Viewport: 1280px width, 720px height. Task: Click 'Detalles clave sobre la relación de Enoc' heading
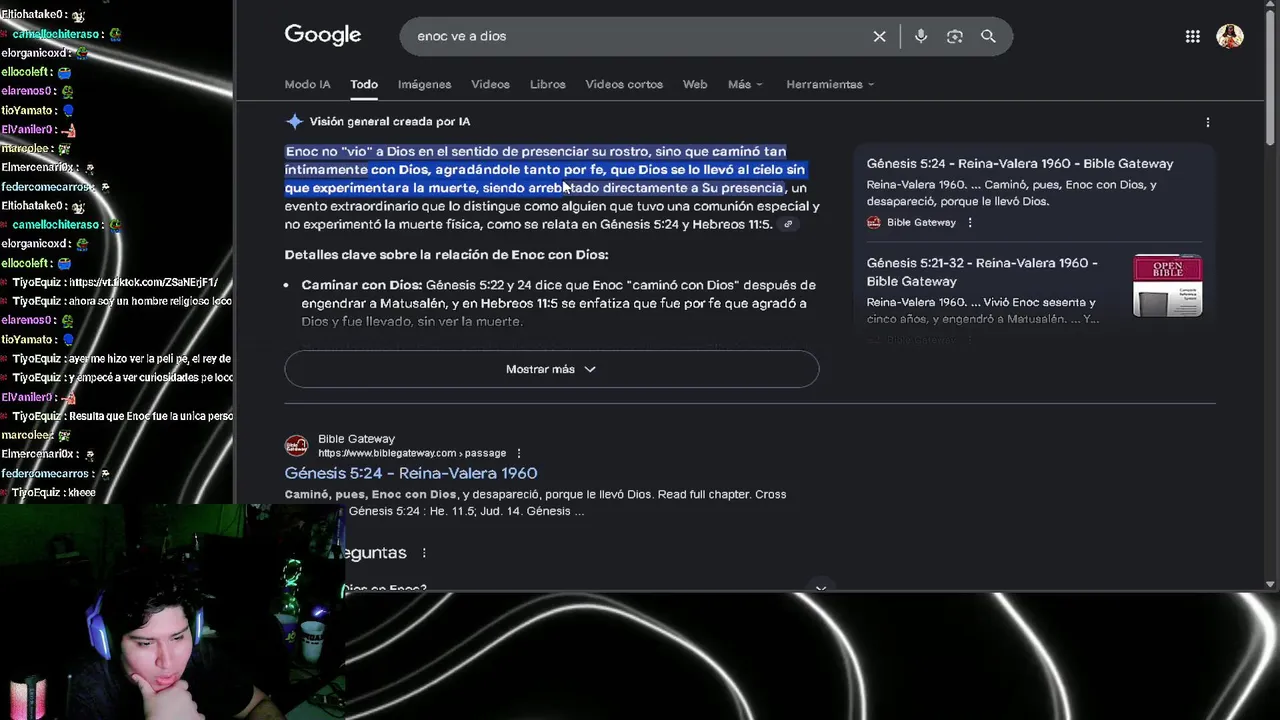point(446,255)
